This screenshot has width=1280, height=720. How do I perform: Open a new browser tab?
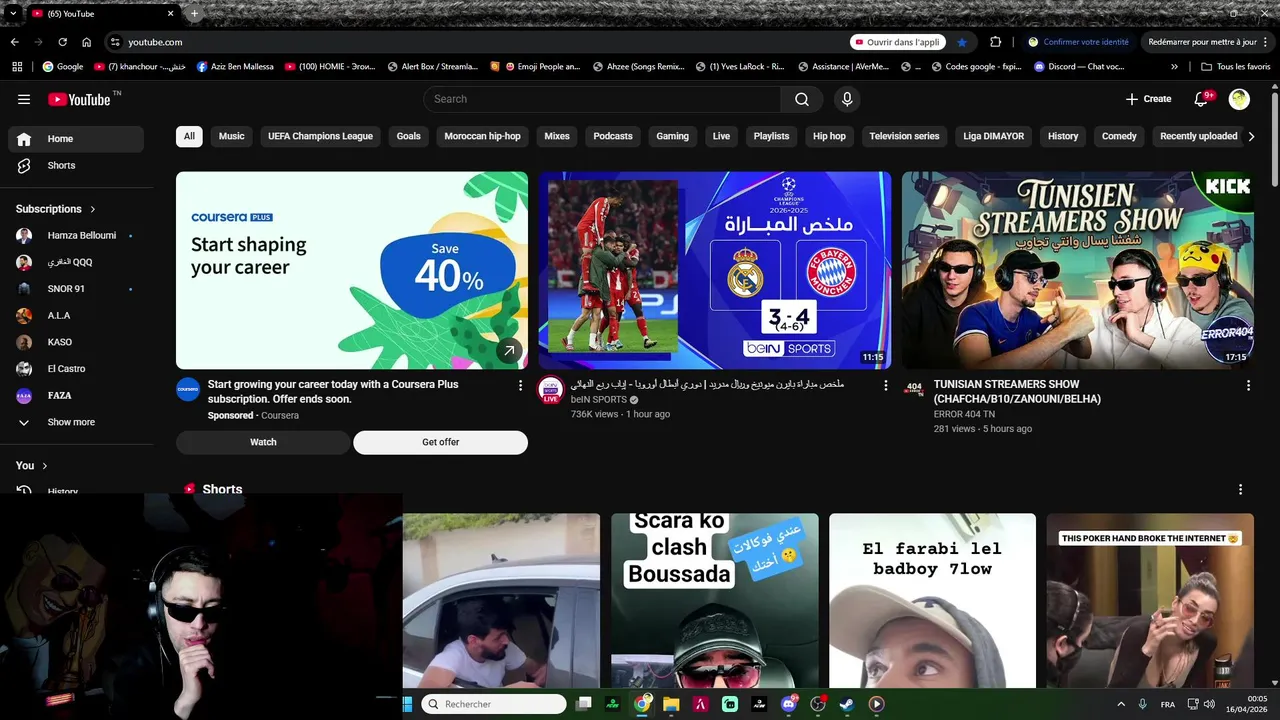pos(194,14)
